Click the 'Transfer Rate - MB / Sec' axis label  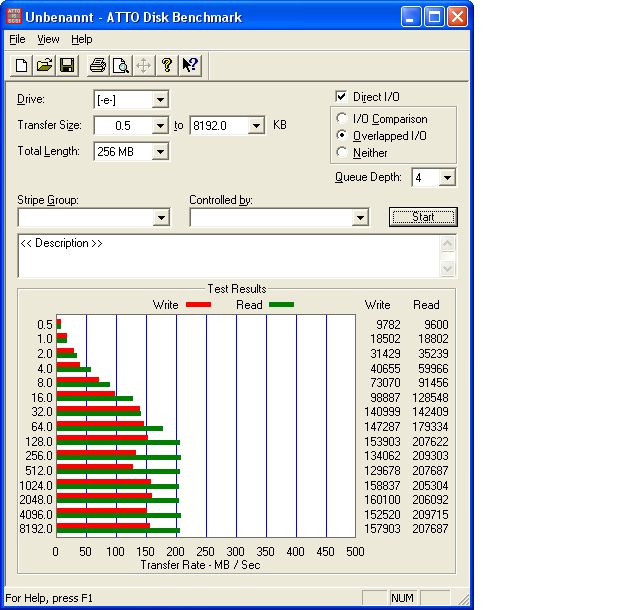200,565
